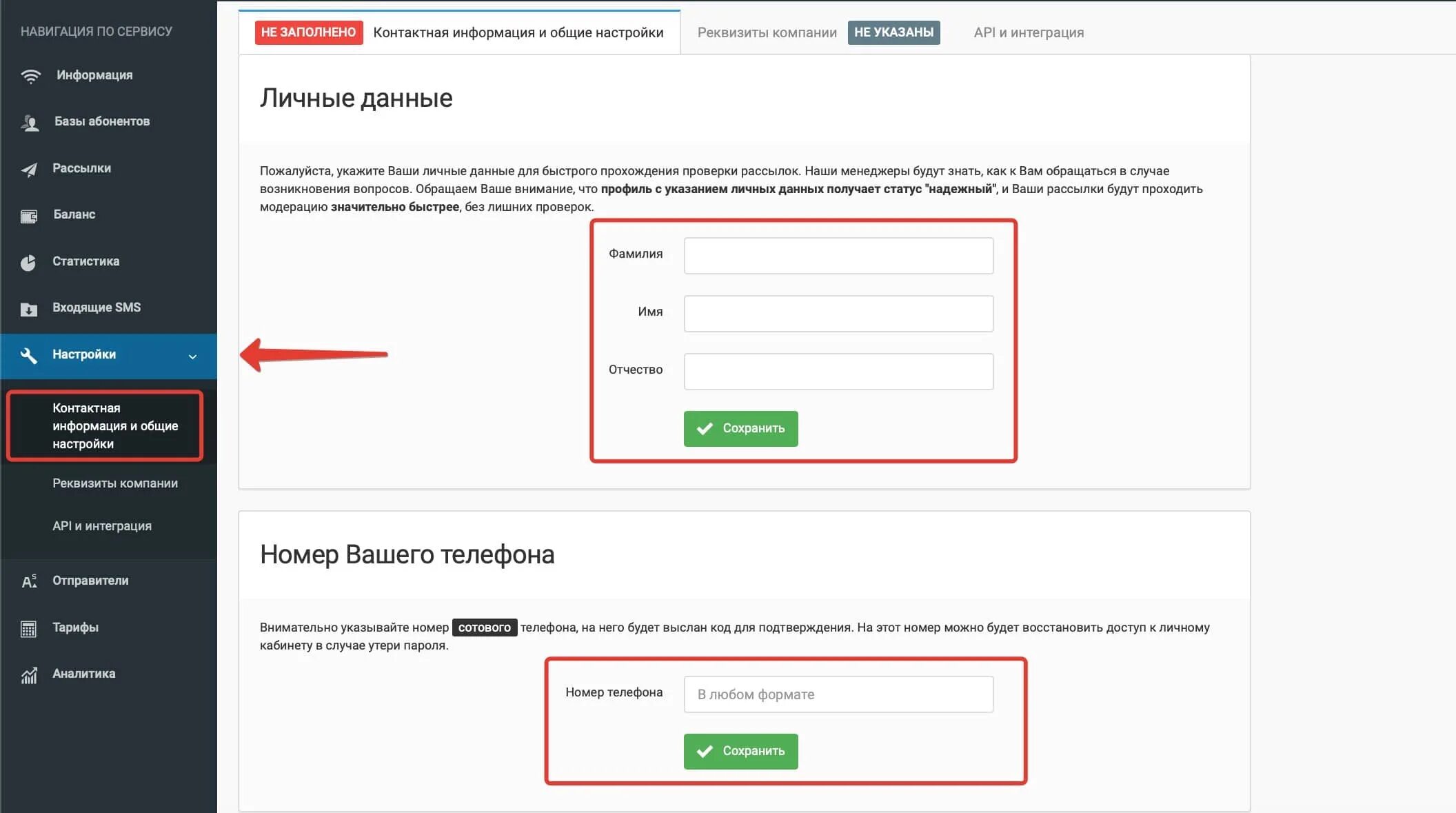Open Реквизиты компании sidebar submenu item

(115, 483)
